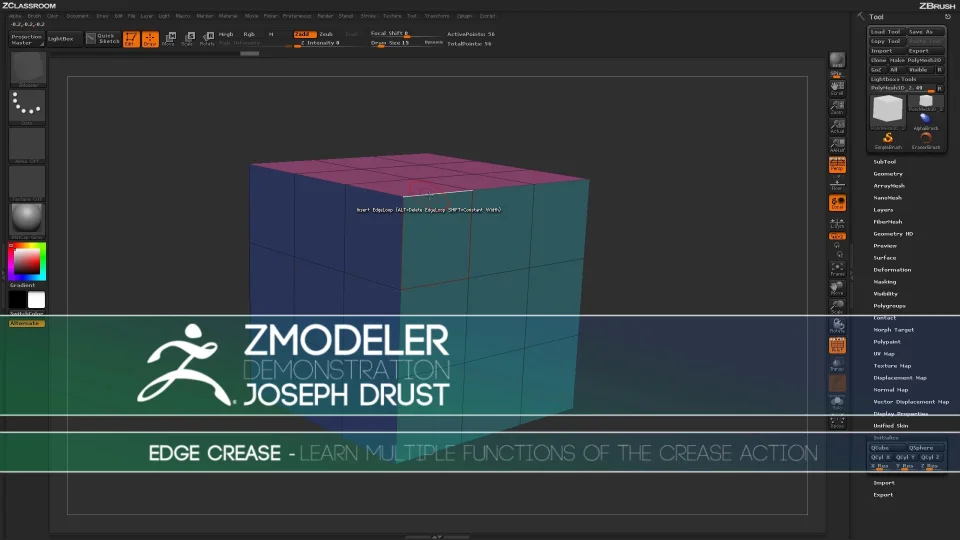
Task: Expand the Masking section
Action: point(885,282)
